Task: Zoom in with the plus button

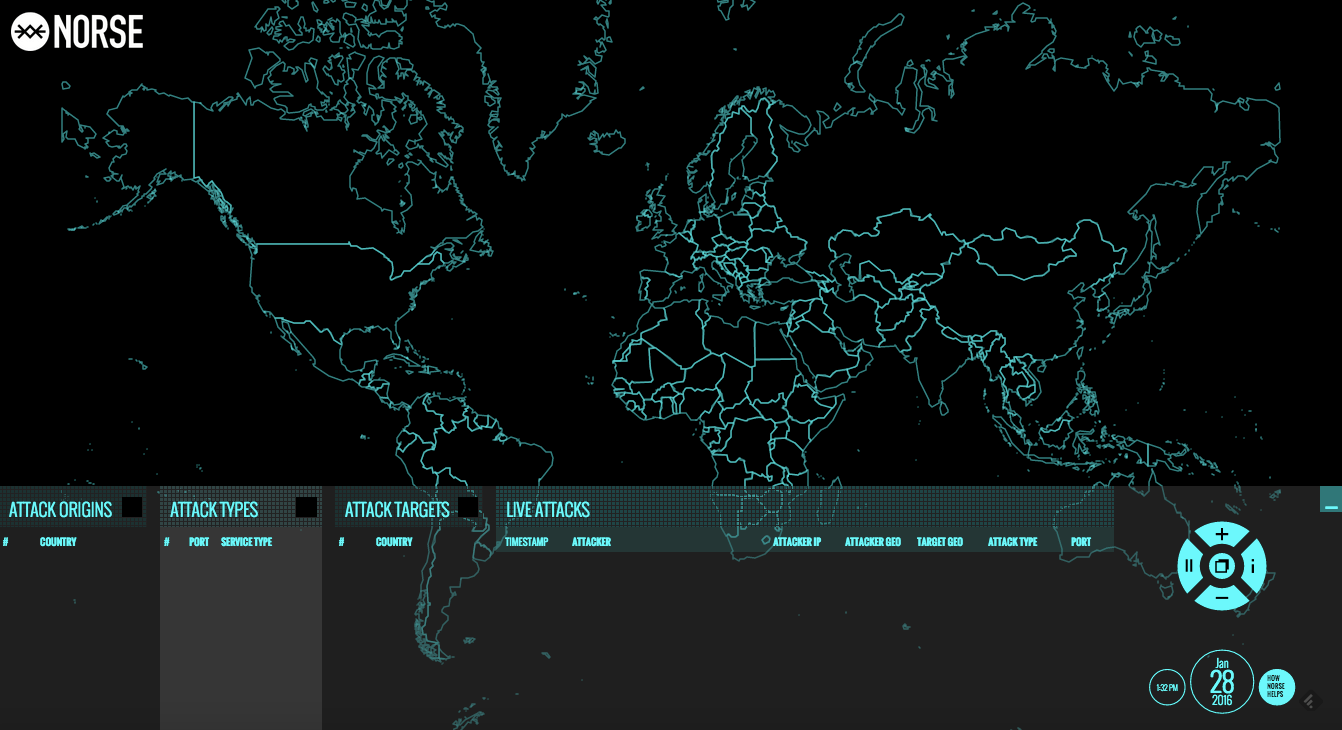Action: pos(1221,535)
